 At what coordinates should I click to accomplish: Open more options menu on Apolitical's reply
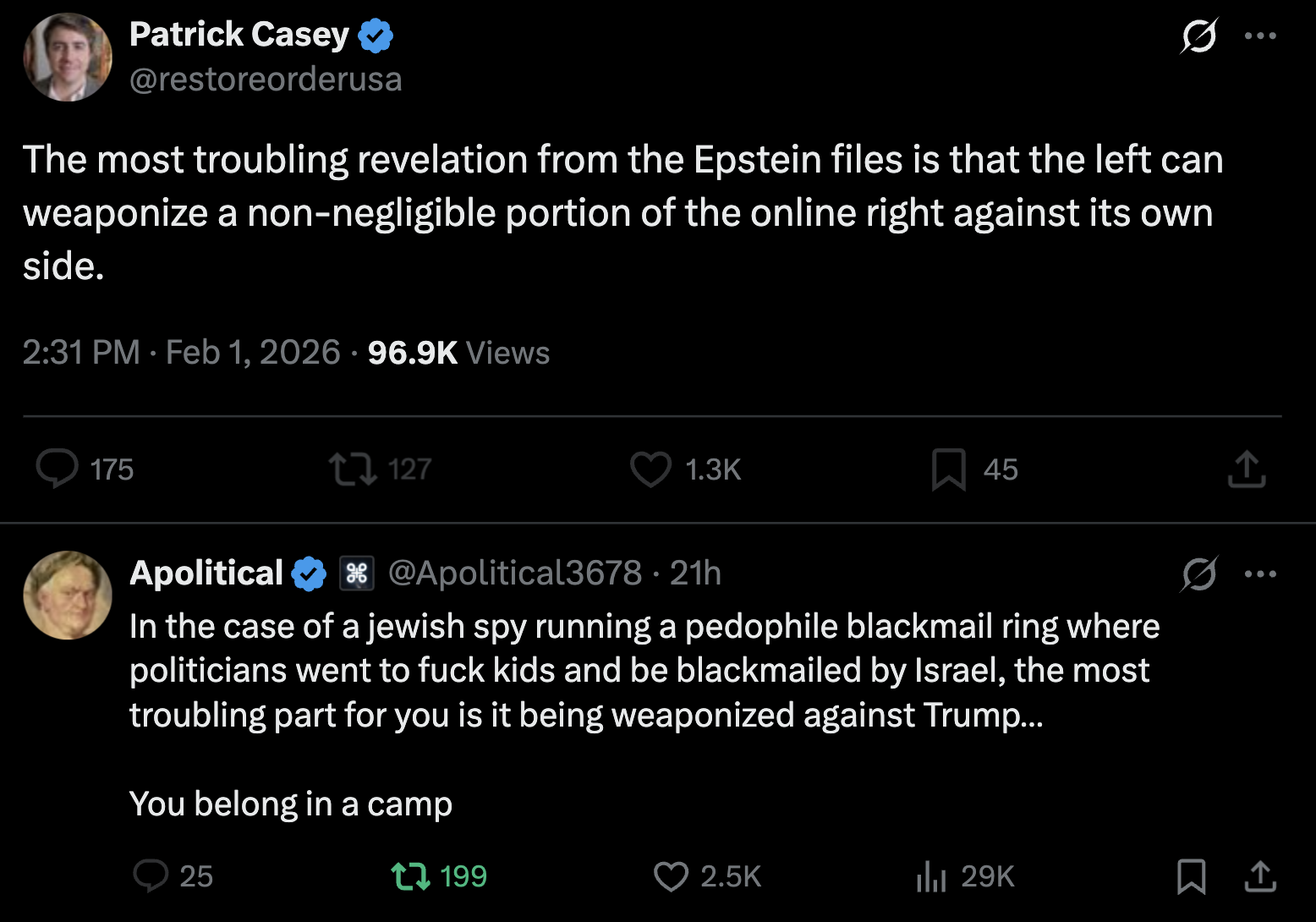click(1260, 574)
